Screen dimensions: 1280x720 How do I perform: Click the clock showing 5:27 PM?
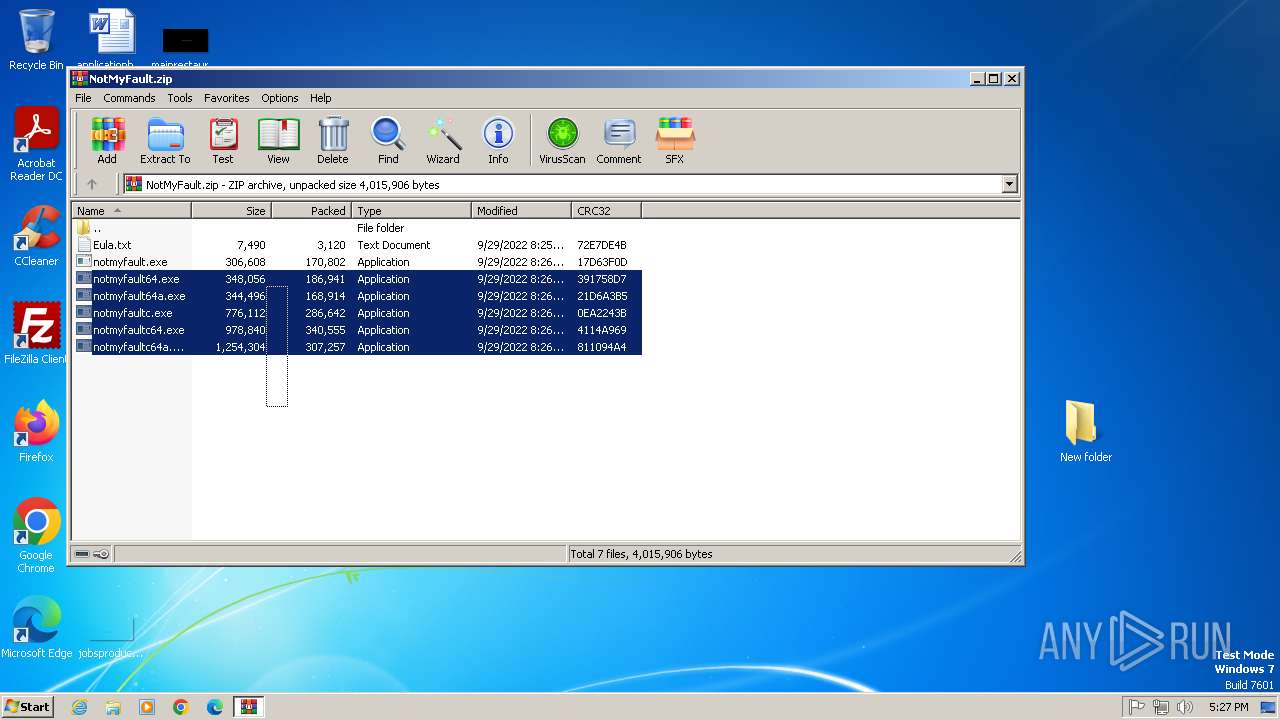point(1228,707)
